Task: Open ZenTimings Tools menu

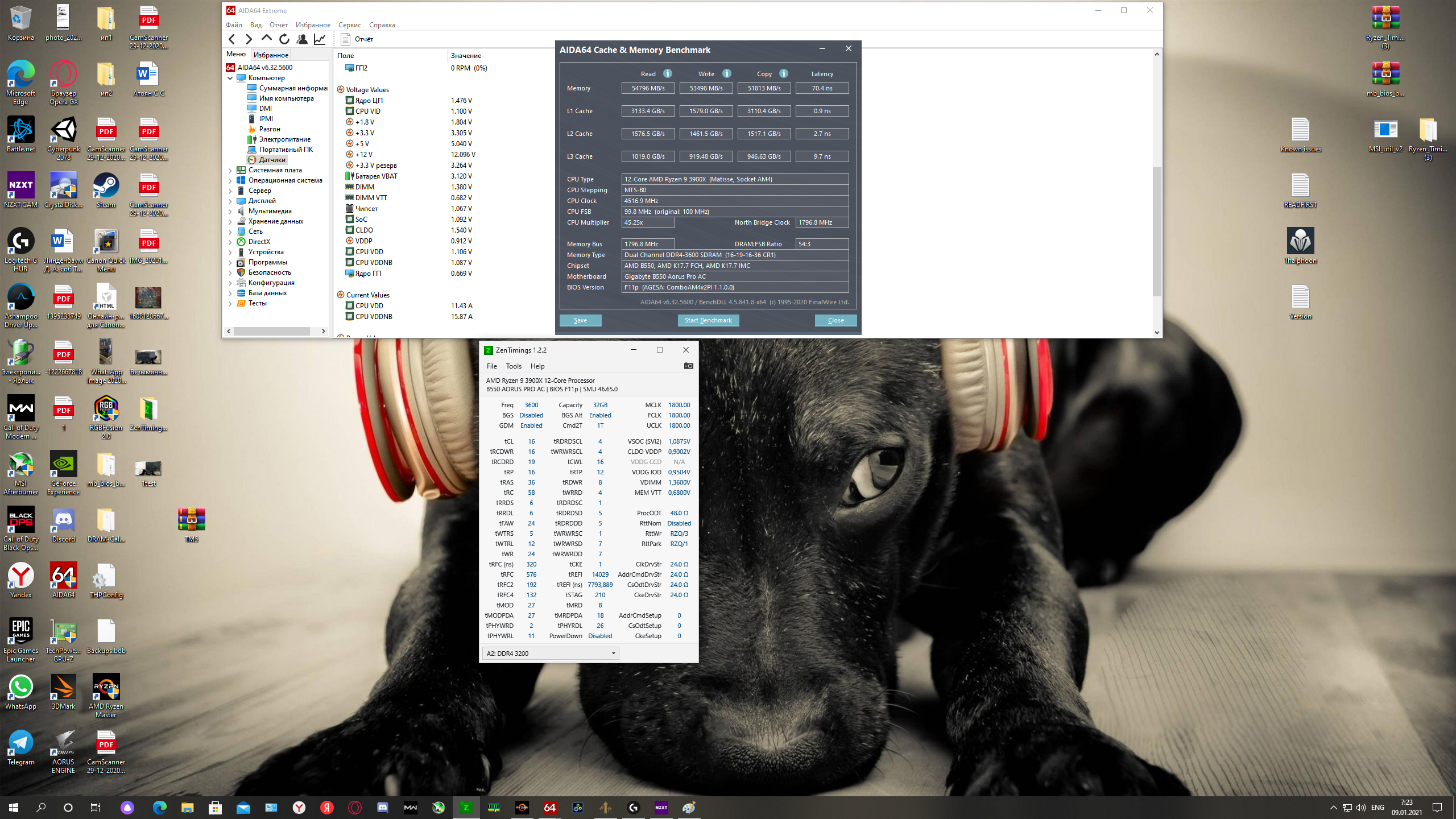Action: pos(513,366)
